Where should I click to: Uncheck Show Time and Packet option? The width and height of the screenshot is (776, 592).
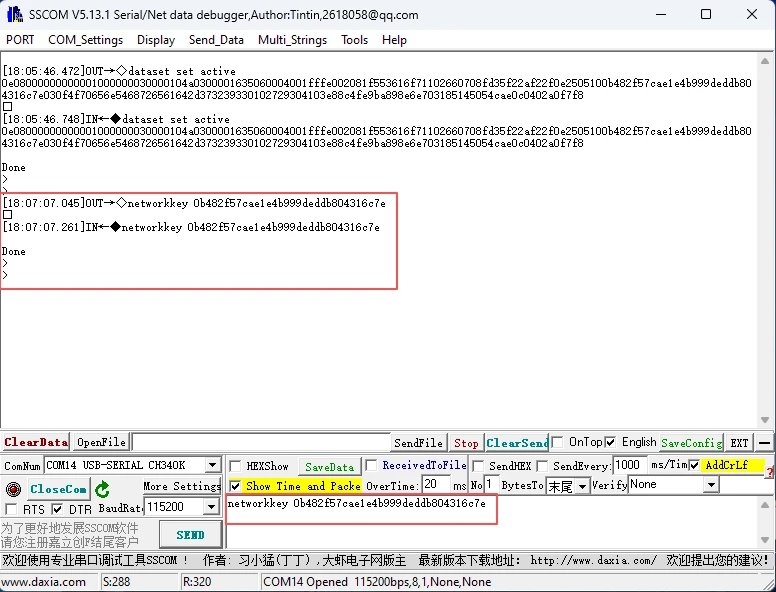tap(235, 485)
